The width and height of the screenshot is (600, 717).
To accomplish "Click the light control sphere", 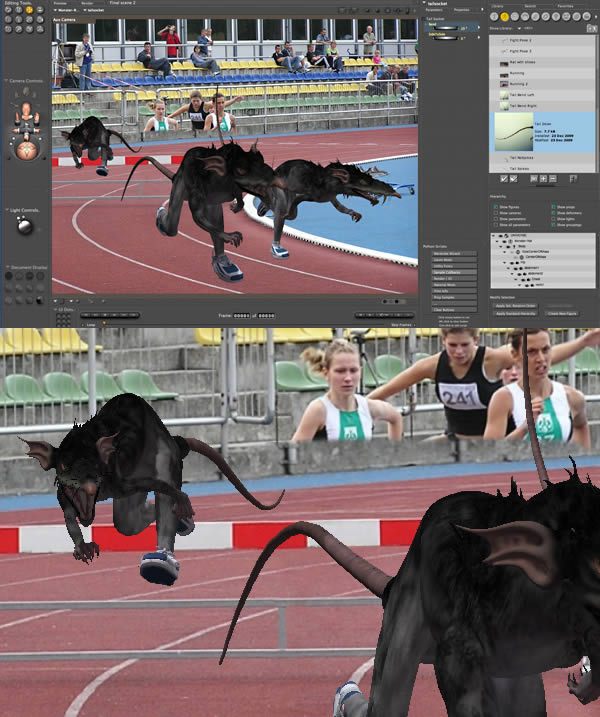I will coord(24,226).
